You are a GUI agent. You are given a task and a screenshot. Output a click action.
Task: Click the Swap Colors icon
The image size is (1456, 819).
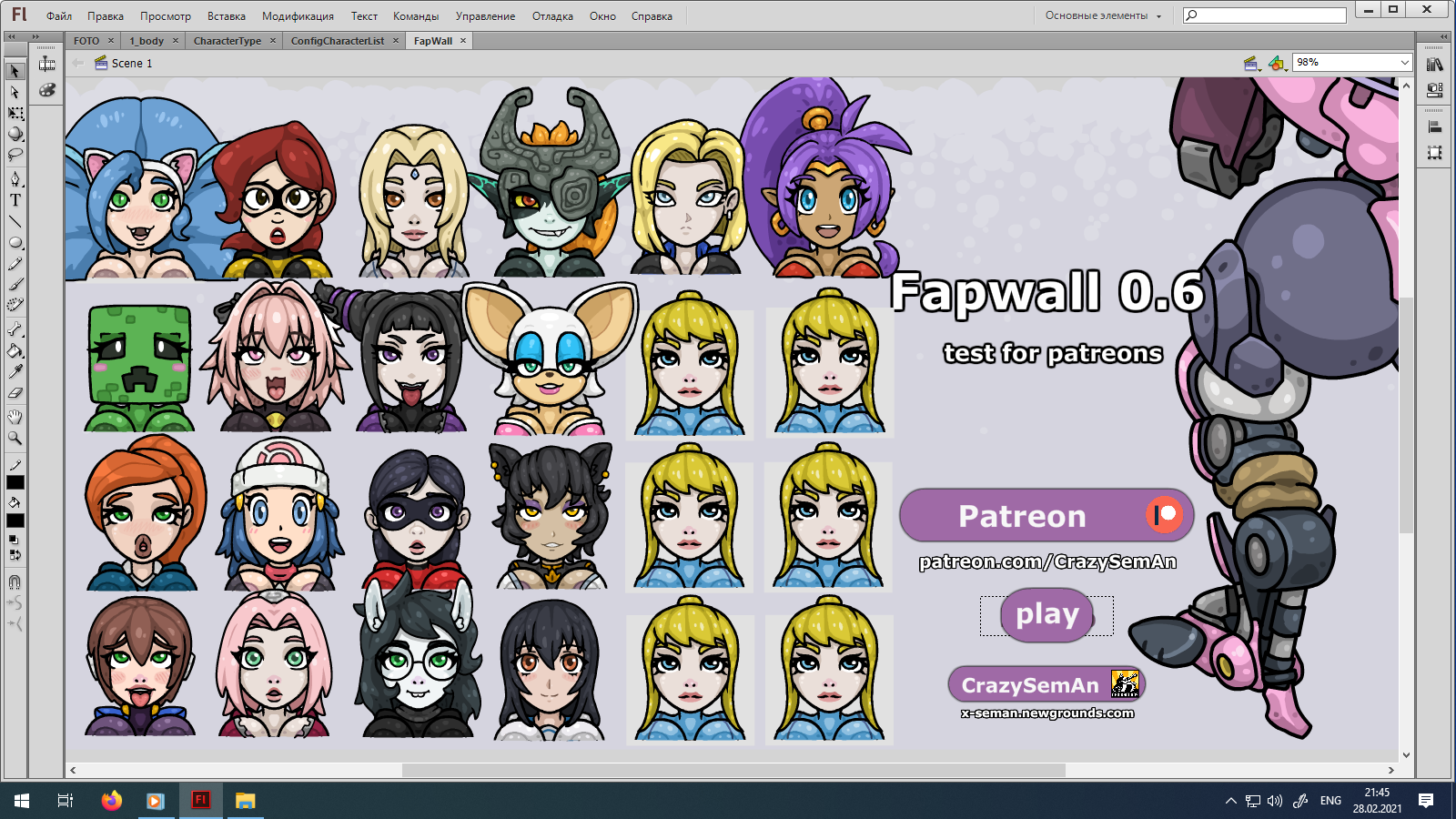click(x=15, y=554)
